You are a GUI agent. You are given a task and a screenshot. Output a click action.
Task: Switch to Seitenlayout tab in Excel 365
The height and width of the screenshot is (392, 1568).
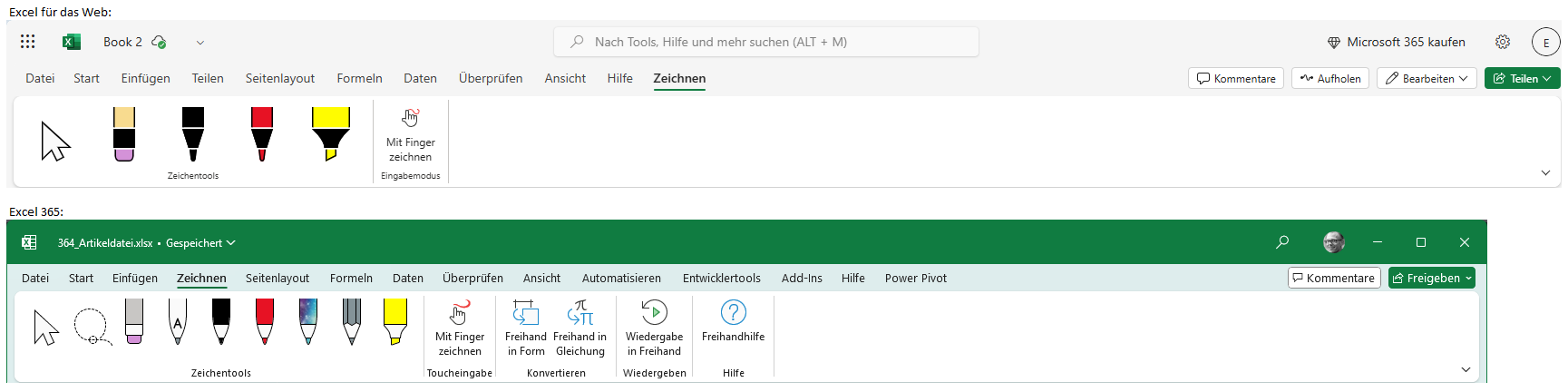coord(278,278)
